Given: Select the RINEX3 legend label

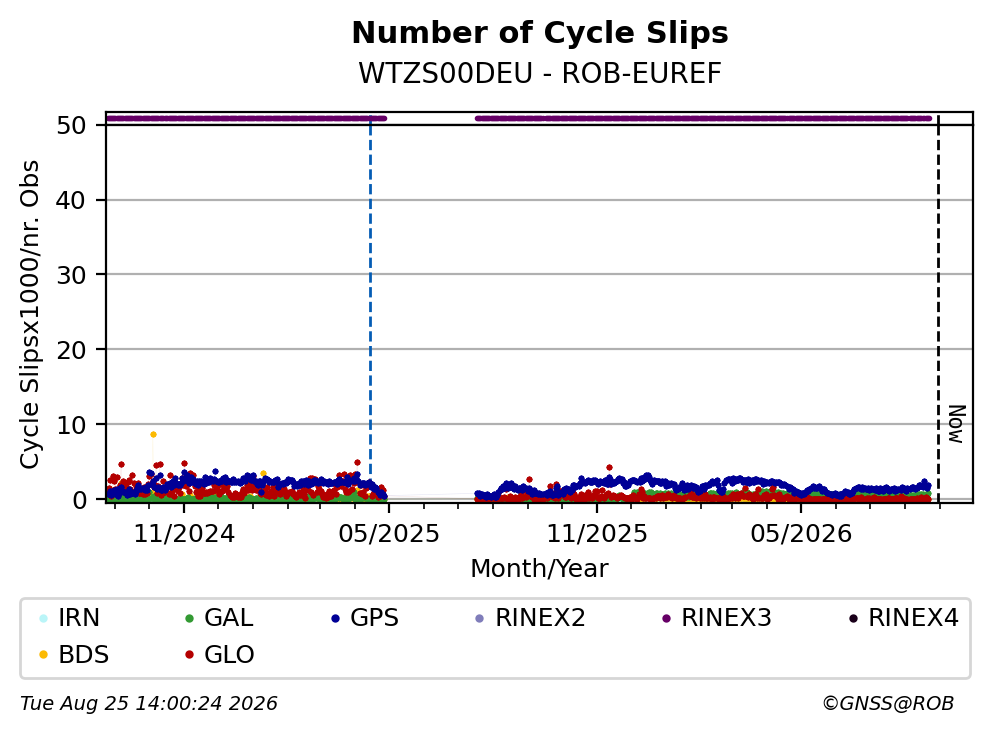Looking at the screenshot, I should coord(726,618).
